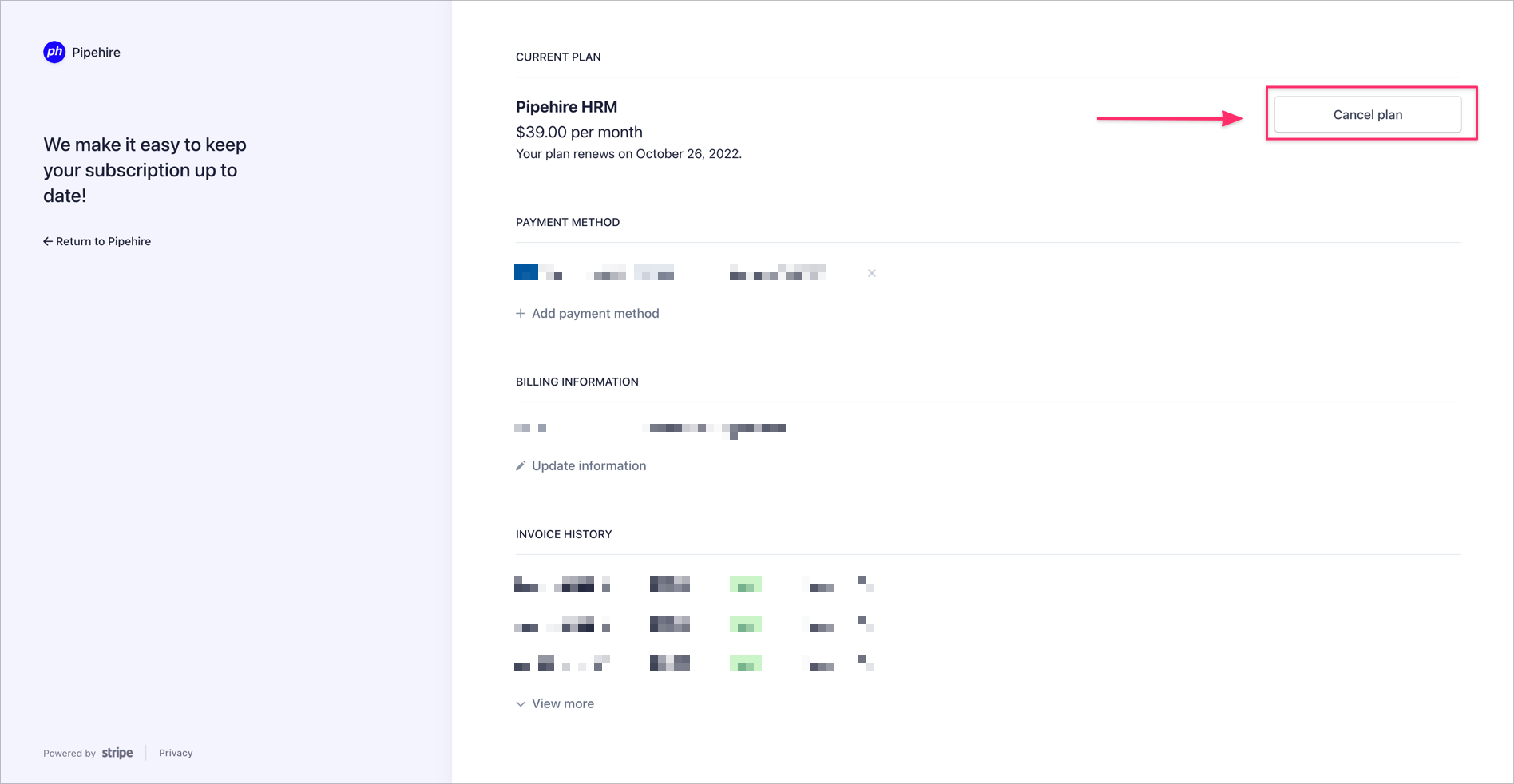The image size is (1514, 784).
Task: Open the third invoice date entry
Action: click(562, 663)
